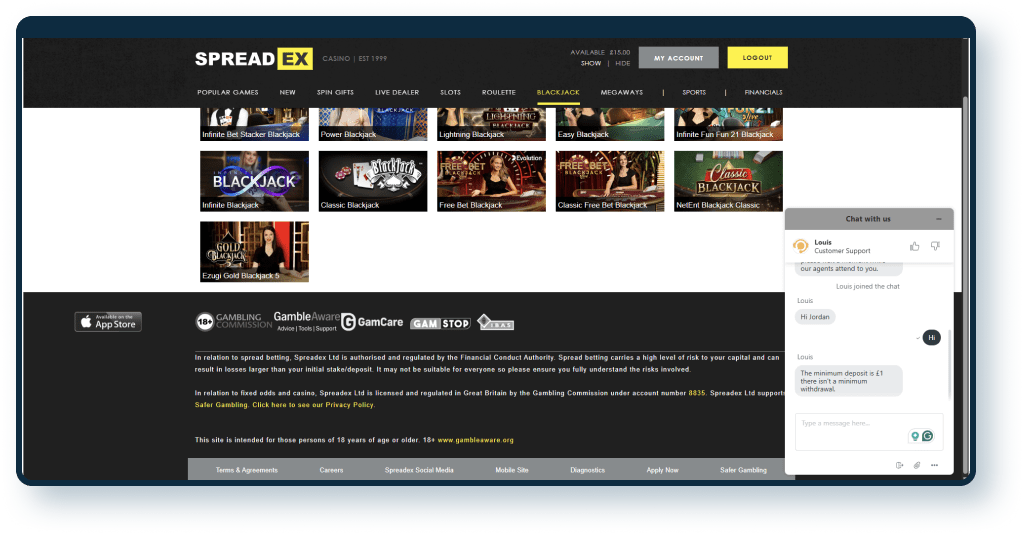
Task: Open the Careers footer link
Action: 331,470
